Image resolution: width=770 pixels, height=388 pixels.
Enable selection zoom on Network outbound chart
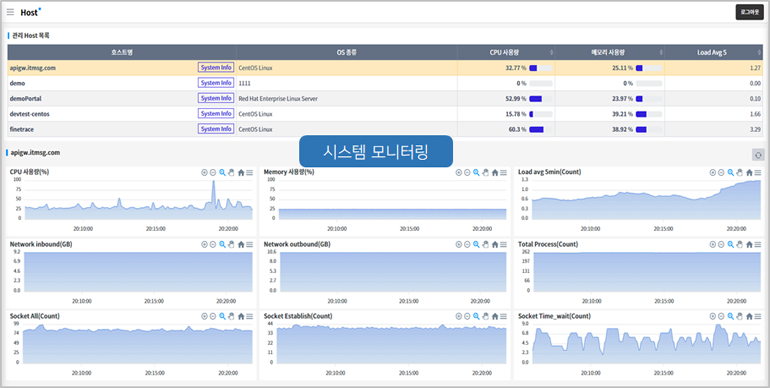click(476, 244)
